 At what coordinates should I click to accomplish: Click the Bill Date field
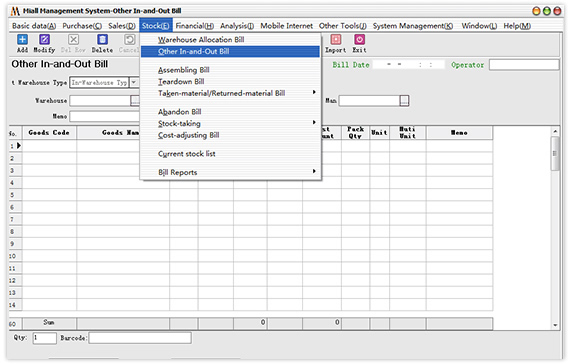point(409,65)
